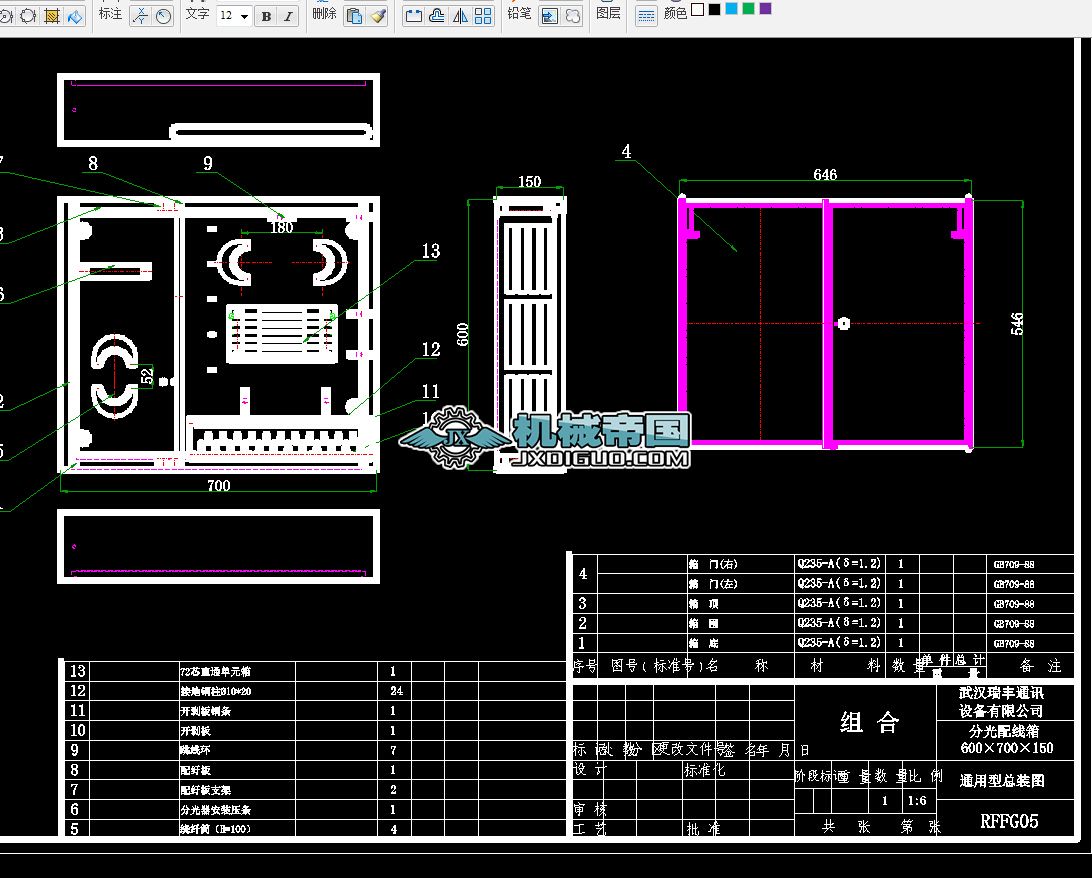This screenshot has width=1092, height=878.
Task: Toggle bold text formatting
Action: pyautogui.click(x=266, y=15)
